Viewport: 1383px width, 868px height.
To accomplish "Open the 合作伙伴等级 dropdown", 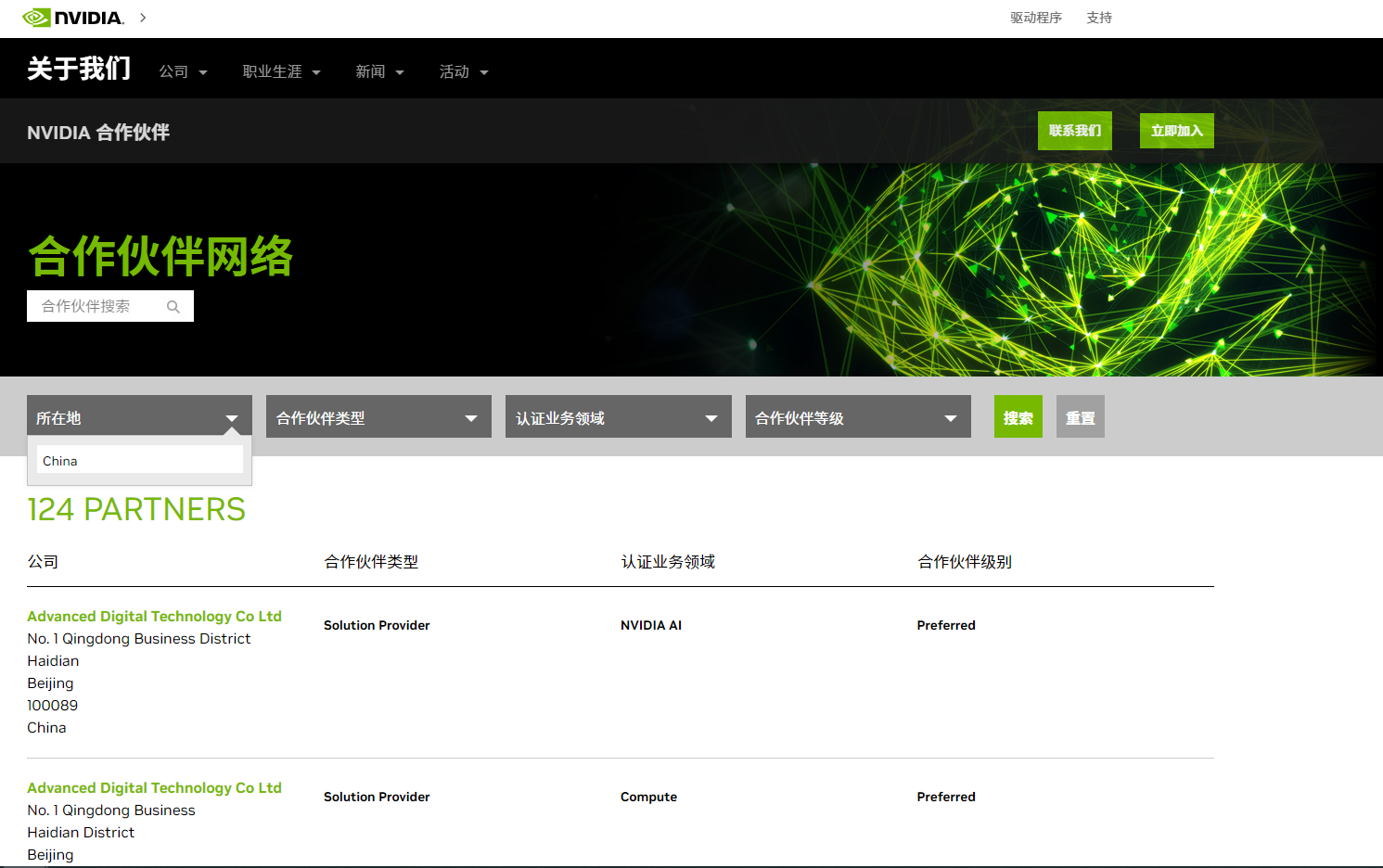I will pyautogui.click(x=858, y=416).
